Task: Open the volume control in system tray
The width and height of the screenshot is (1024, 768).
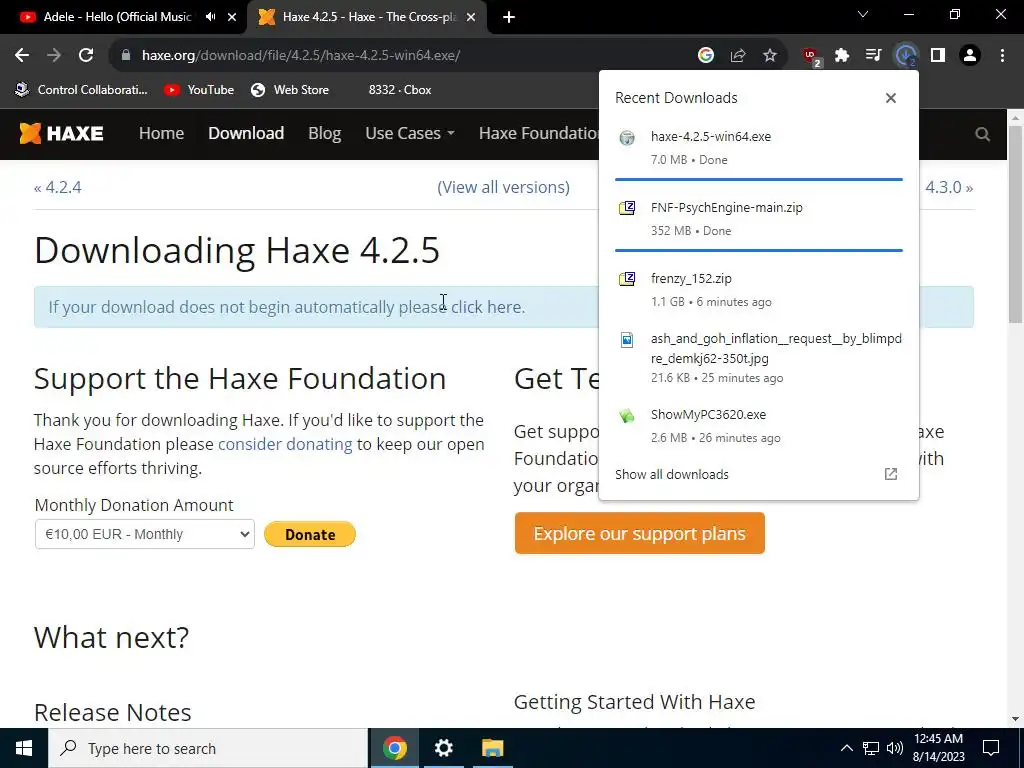Action: (895, 748)
